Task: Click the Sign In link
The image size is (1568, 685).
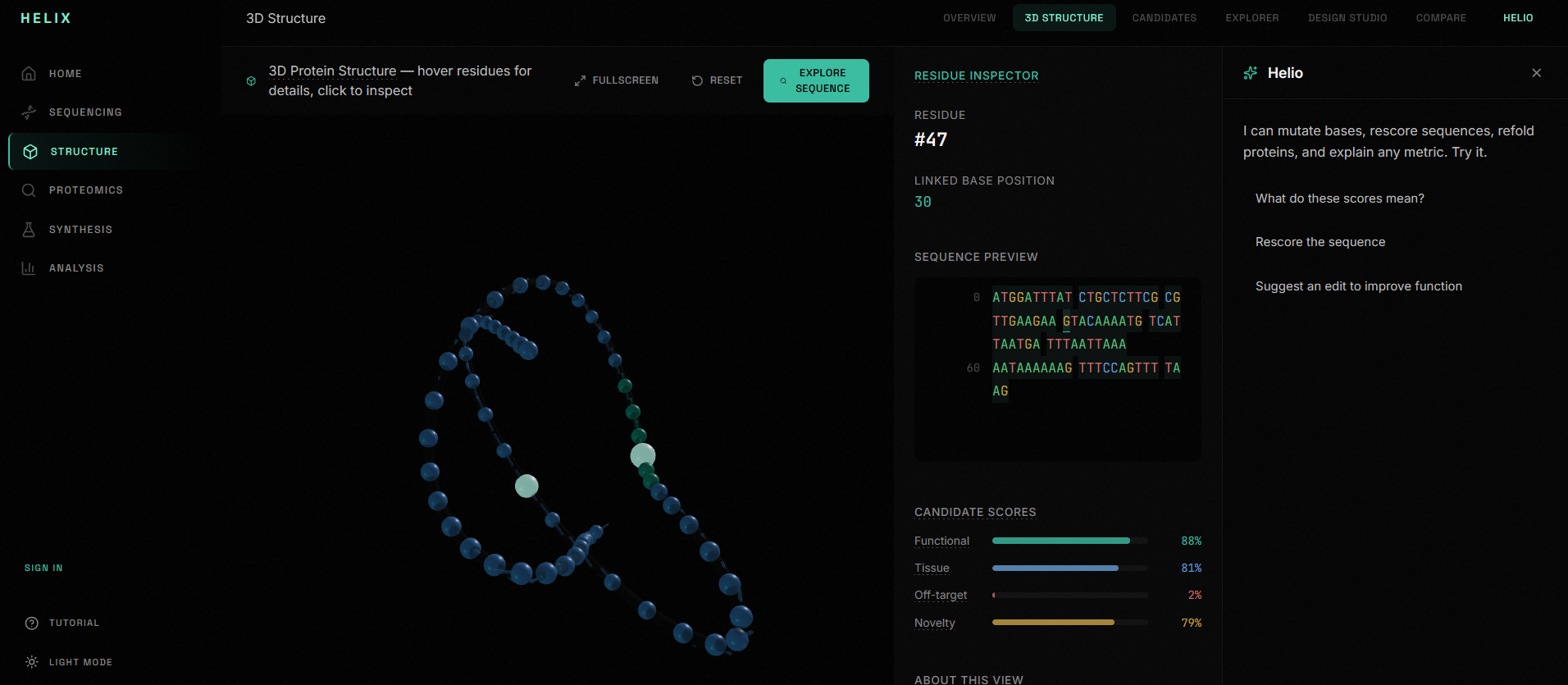Action: click(43, 568)
